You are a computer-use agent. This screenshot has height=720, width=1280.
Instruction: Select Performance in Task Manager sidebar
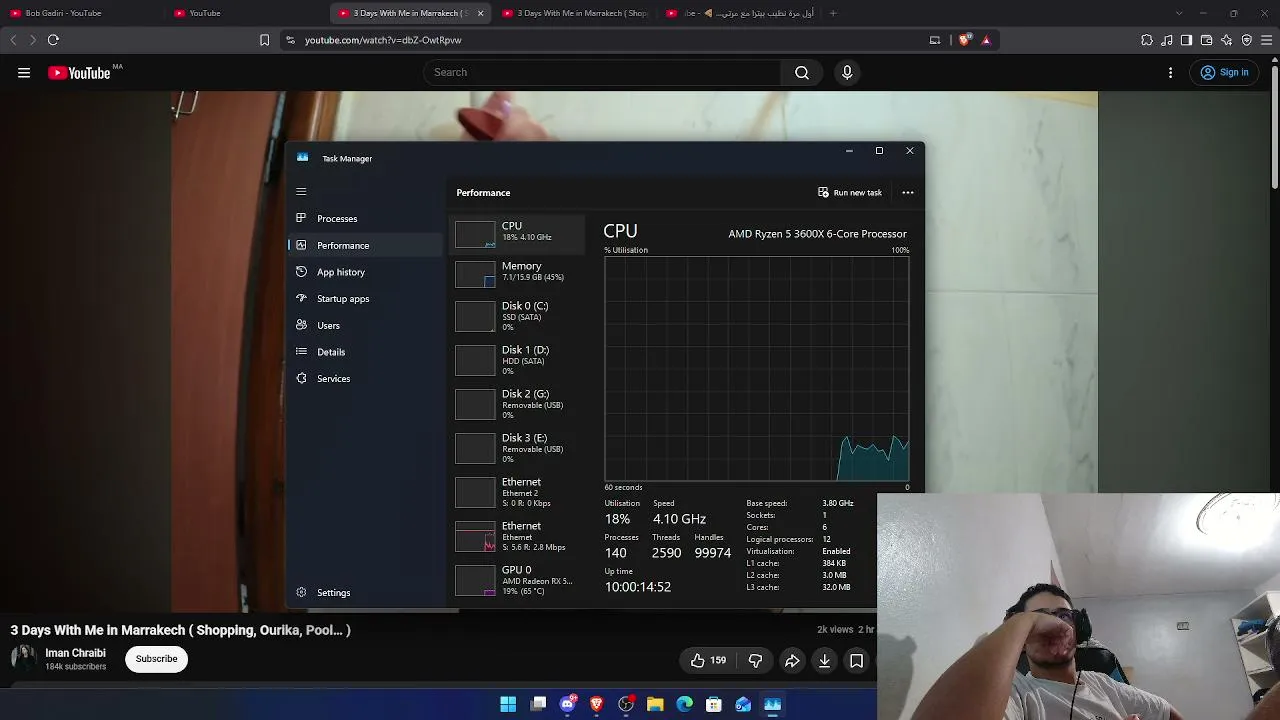[x=343, y=245]
